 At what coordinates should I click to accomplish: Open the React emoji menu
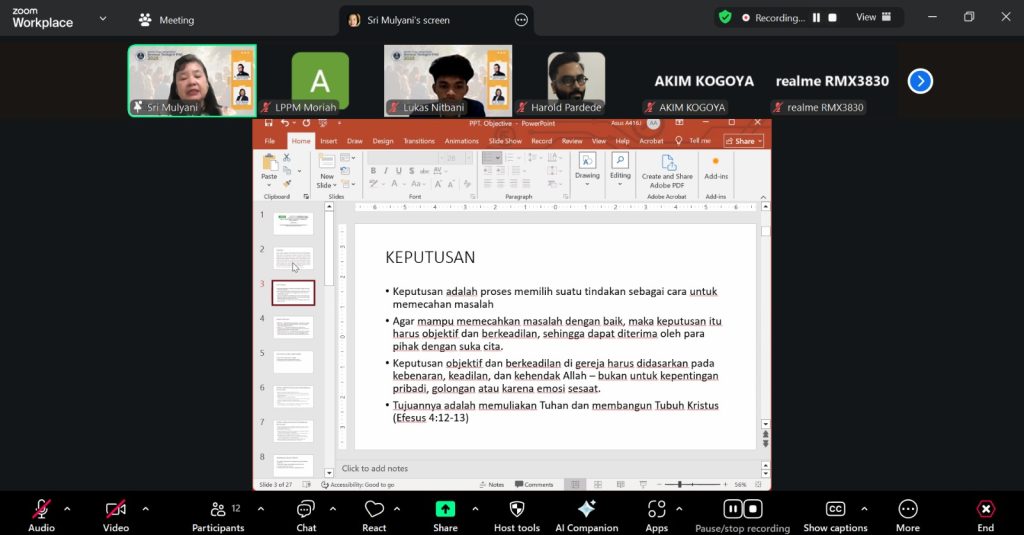(374, 515)
